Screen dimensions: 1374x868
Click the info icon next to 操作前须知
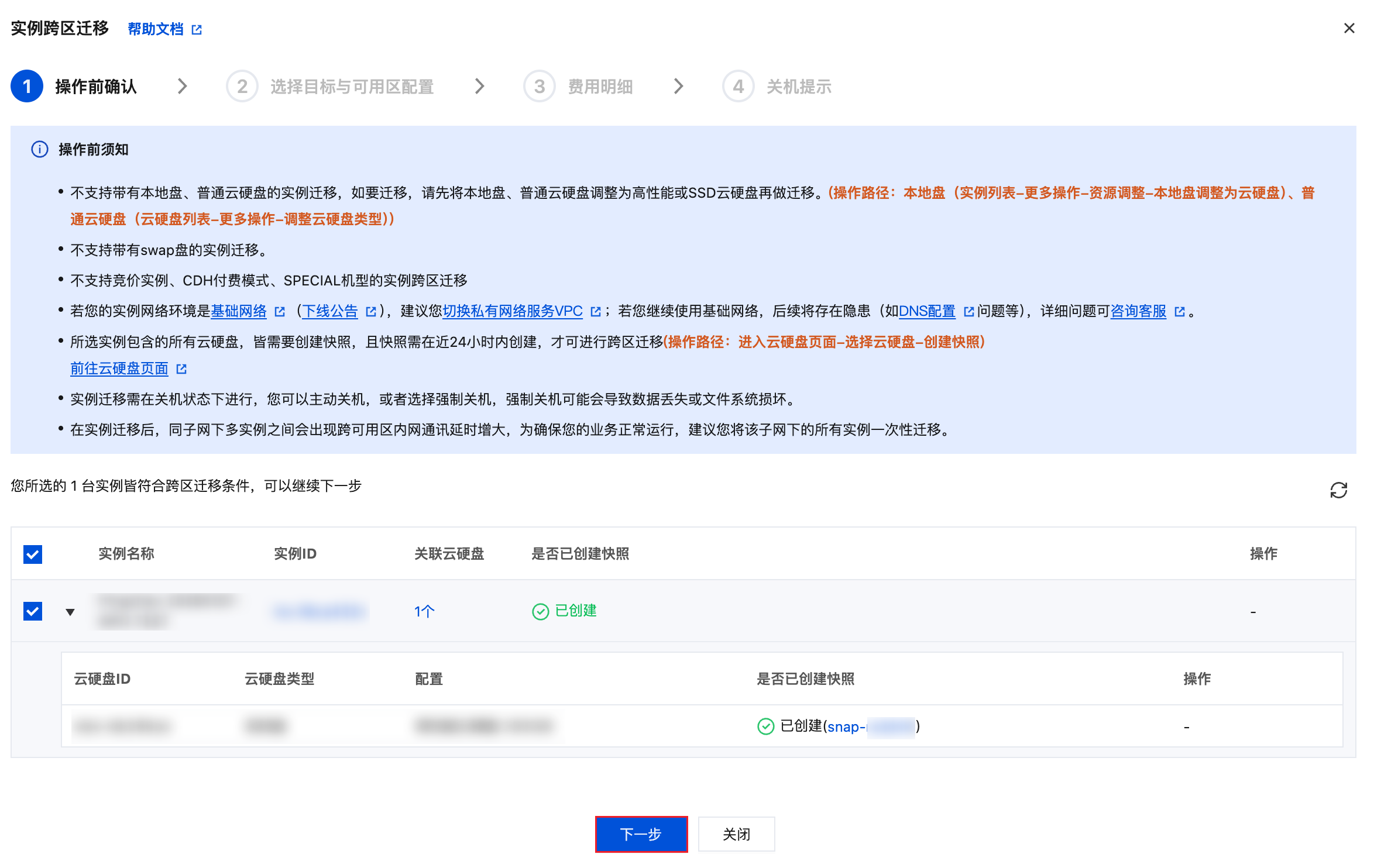click(39, 150)
